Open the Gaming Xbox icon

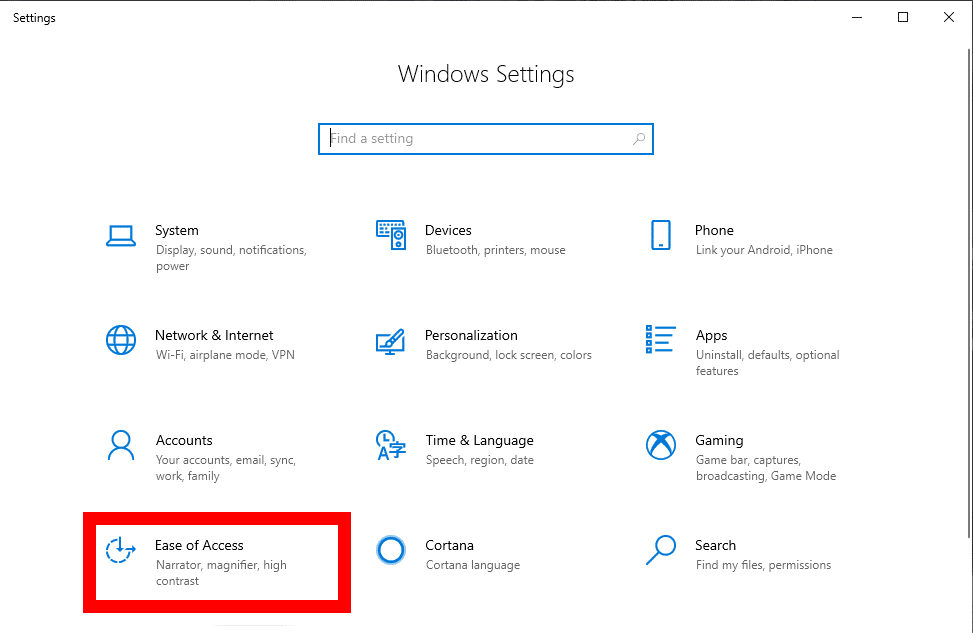coord(660,445)
